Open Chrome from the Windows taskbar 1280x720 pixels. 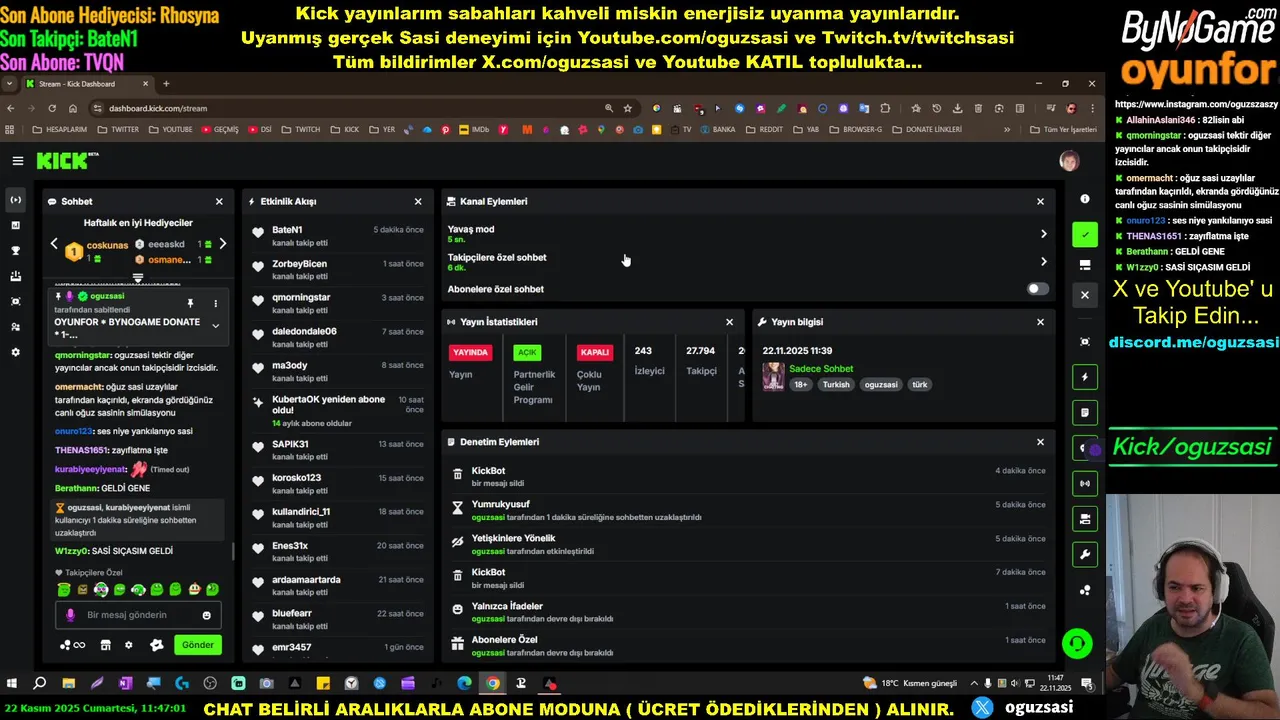click(x=493, y=684)
